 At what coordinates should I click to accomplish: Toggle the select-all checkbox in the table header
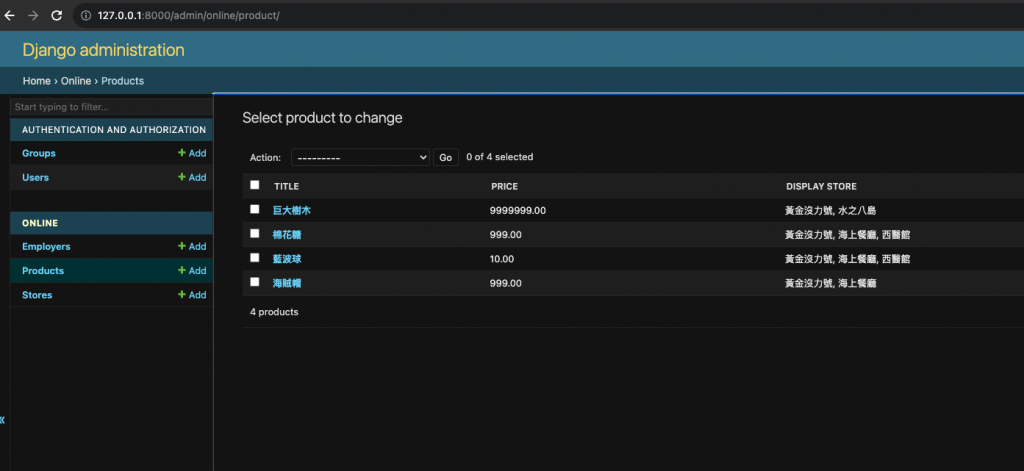pyautogui.click(x=255, y=185)
